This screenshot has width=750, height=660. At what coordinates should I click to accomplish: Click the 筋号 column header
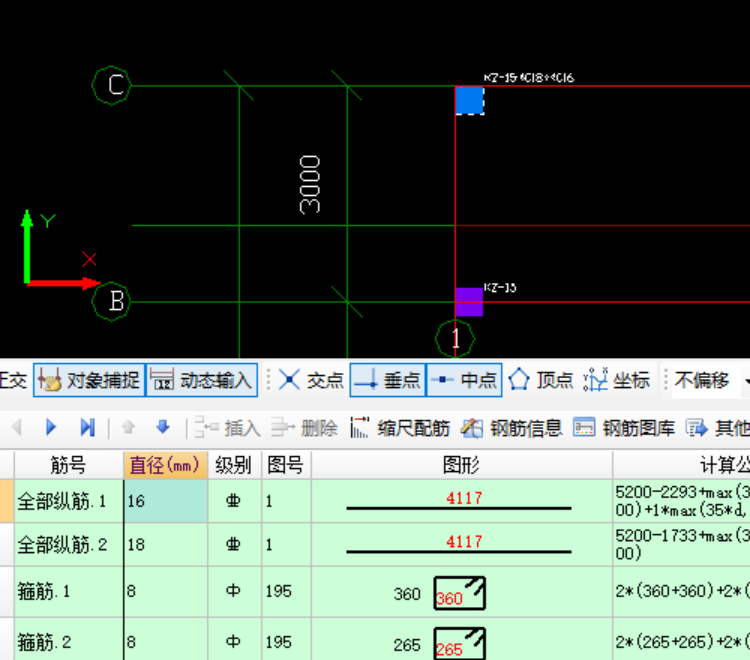[68, 464]
